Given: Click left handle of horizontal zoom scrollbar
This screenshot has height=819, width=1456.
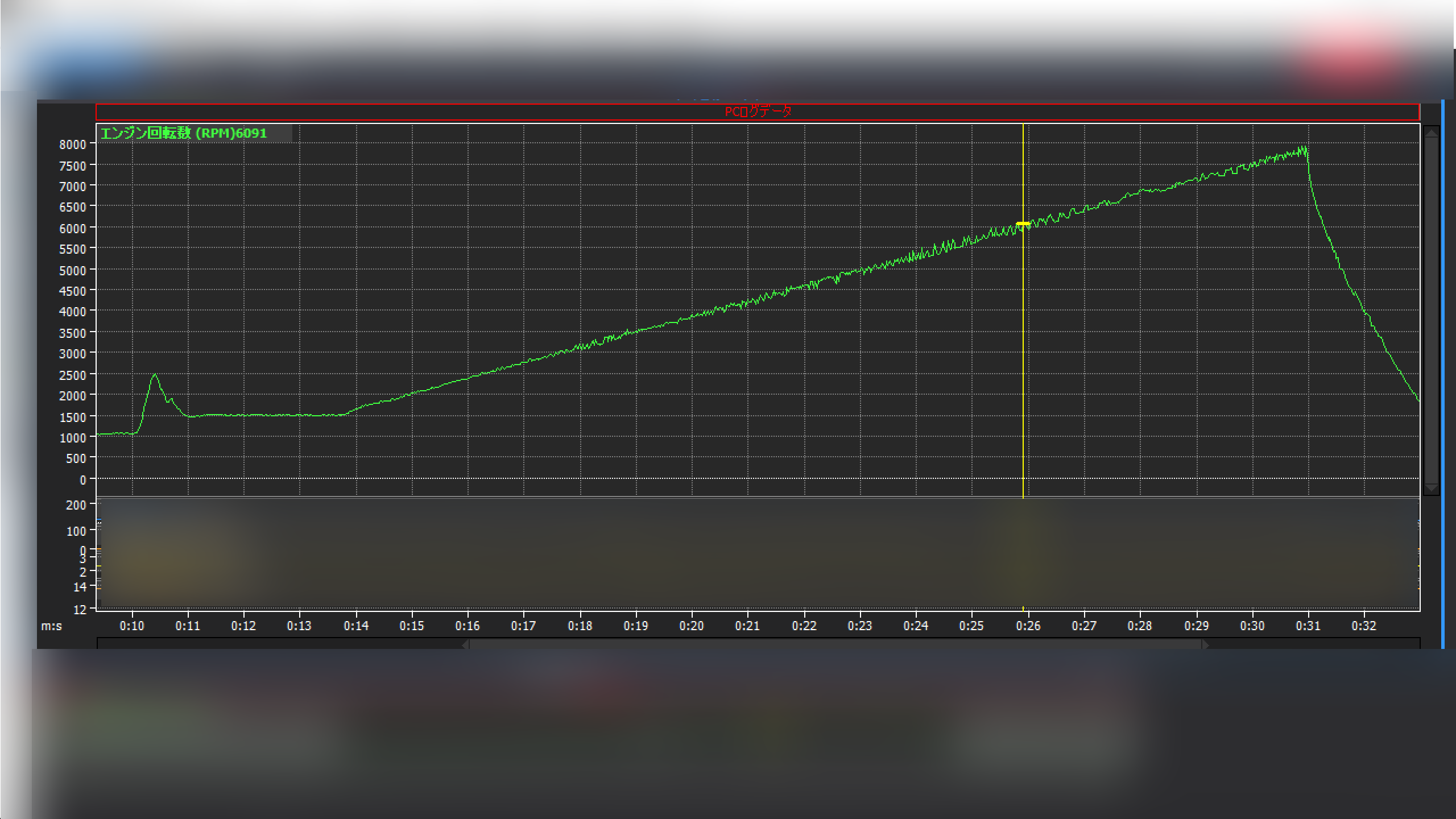Looking at the screenshot, I should (x=465, y=644).
